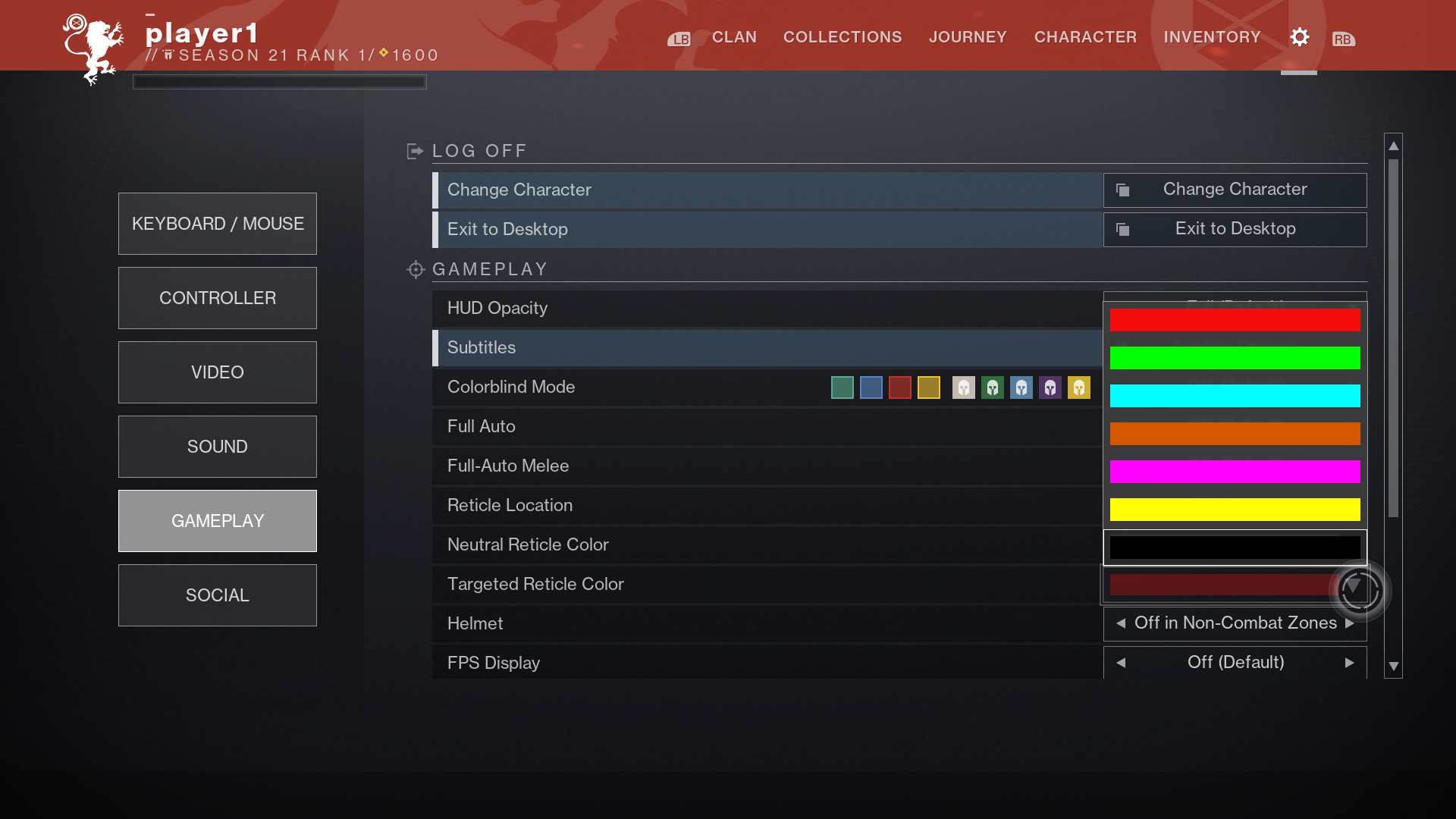This screenshot has height=819, width=1456.
Task: Click the CLAN navigation icon
Action: [735, 37]
